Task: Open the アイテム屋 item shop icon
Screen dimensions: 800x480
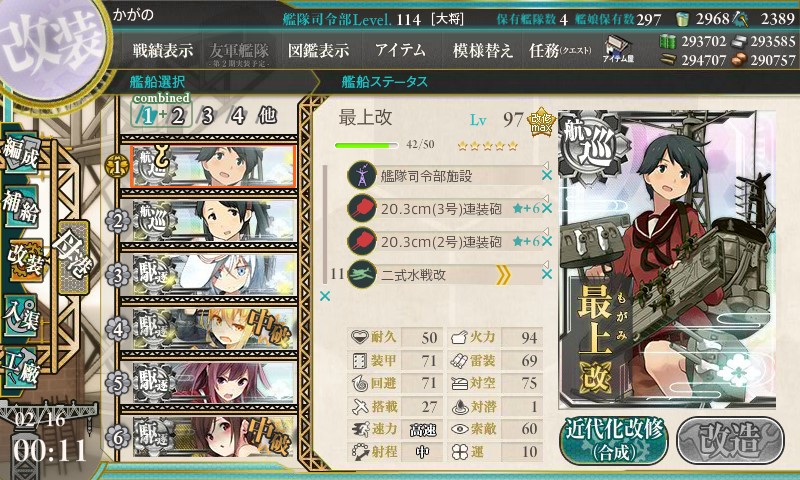Action: click(x=618, y=49)
